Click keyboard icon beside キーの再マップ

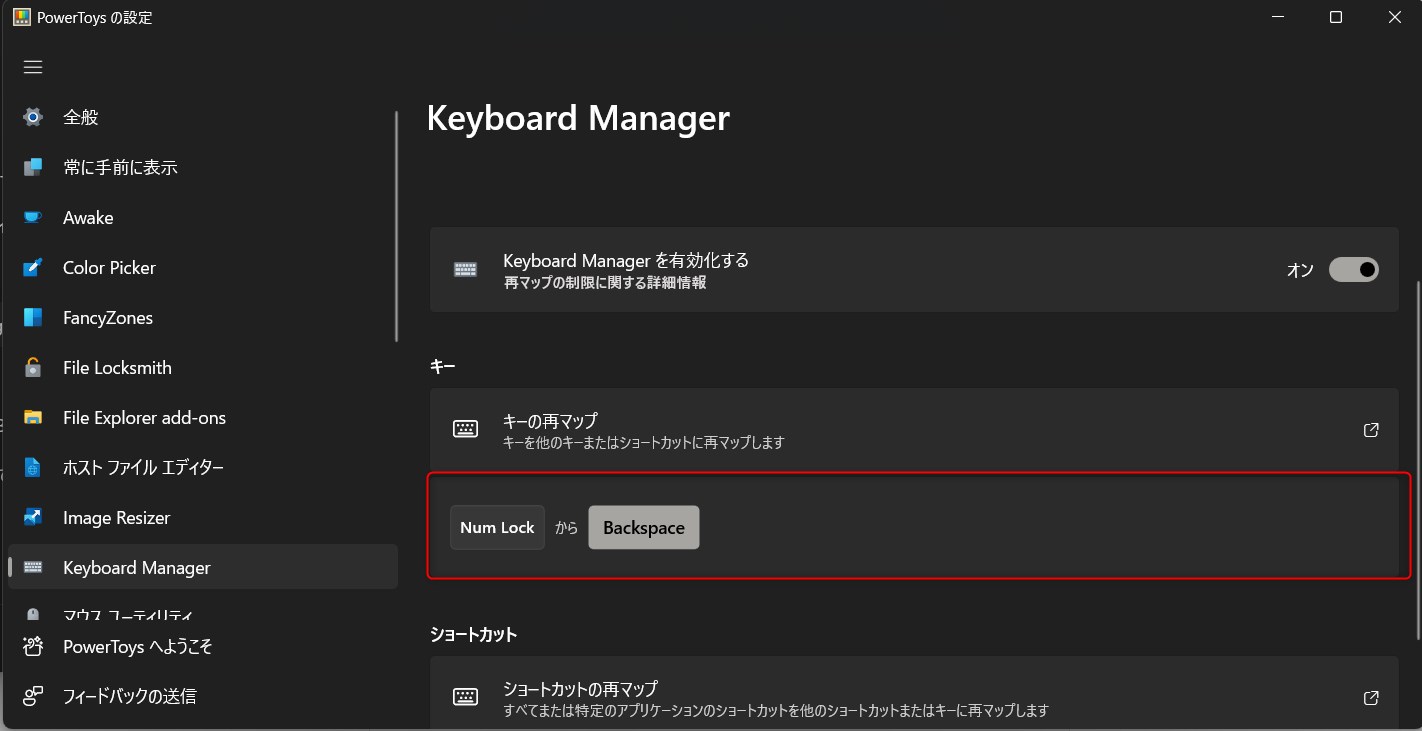465,429
